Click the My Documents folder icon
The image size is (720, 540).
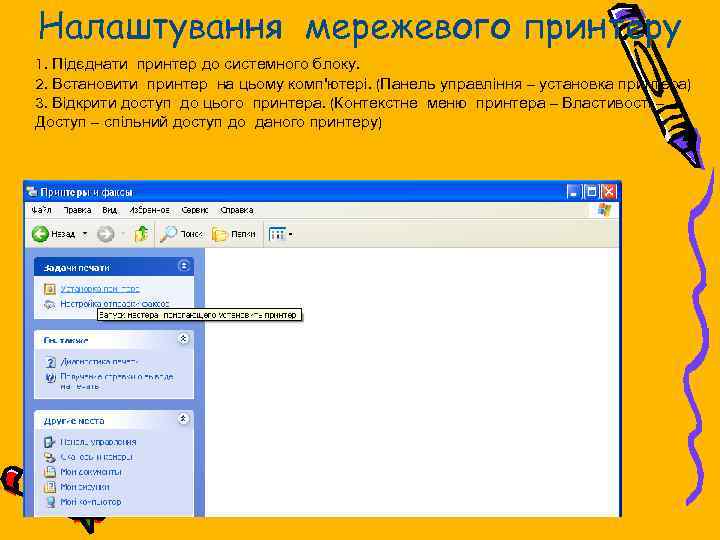coord(50,472)
